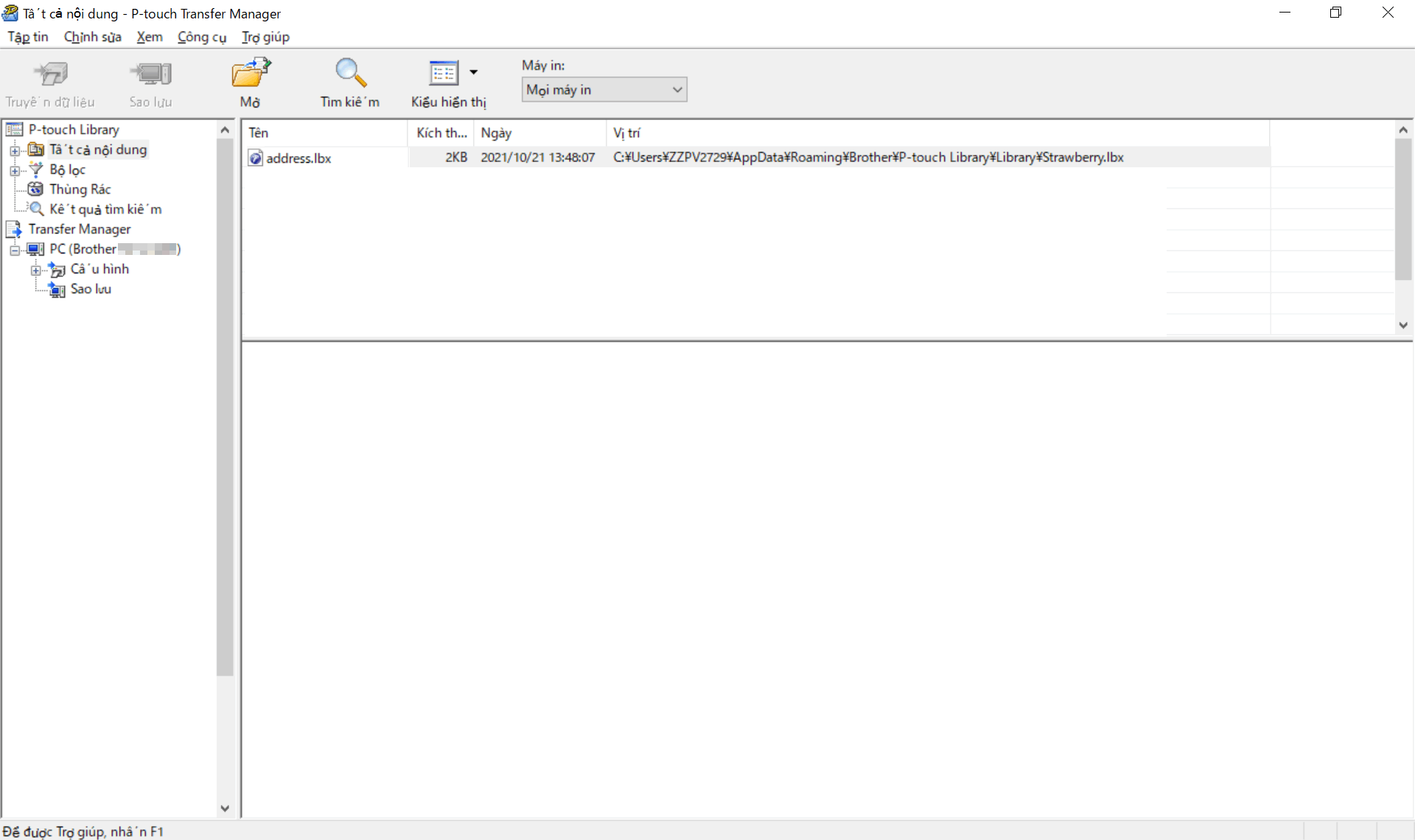Expand the Bộ lọc tree node
This screenshot has height=840, width=1415.
pos(14,170)
